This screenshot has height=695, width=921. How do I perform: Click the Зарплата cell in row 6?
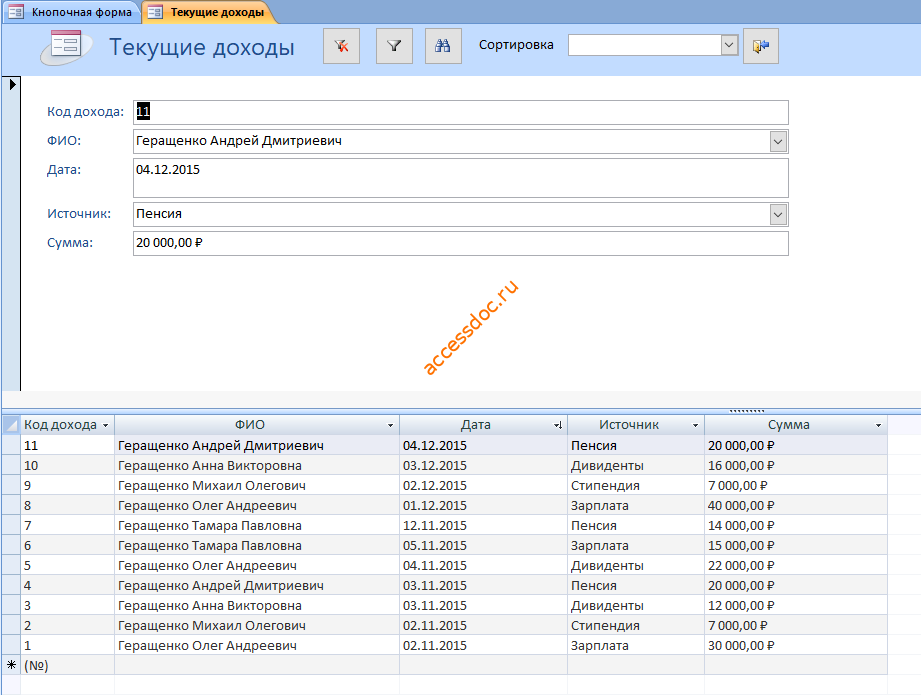pyautogui.click(x=636, y=545)
